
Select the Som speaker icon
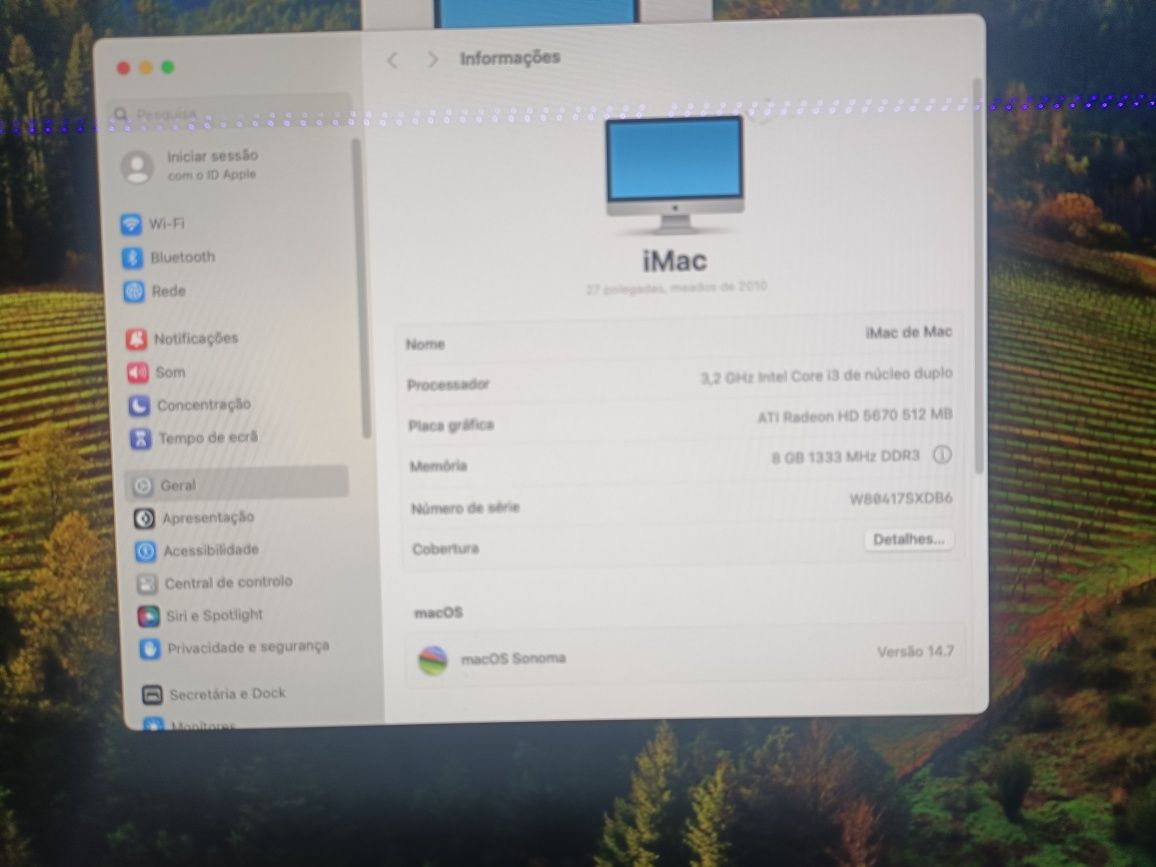138,373
